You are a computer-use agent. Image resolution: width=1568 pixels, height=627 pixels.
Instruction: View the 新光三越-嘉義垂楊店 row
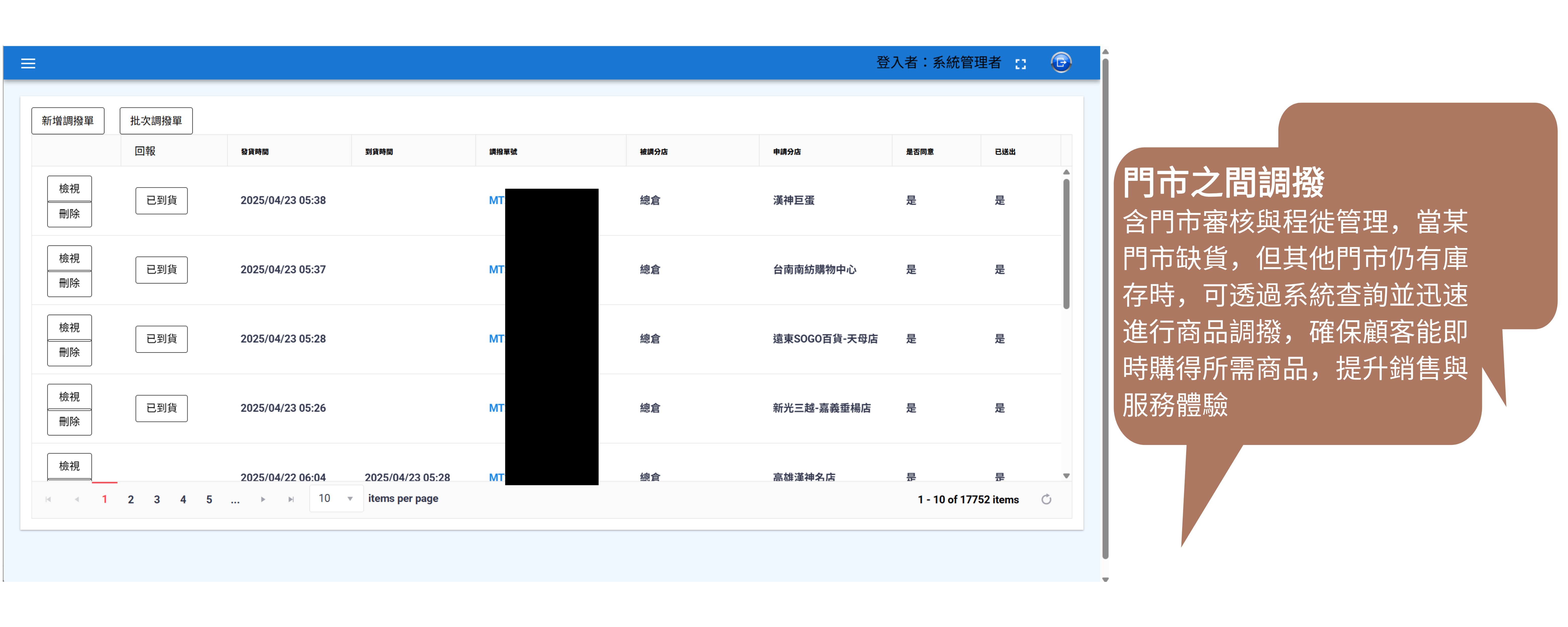point(69,397)
